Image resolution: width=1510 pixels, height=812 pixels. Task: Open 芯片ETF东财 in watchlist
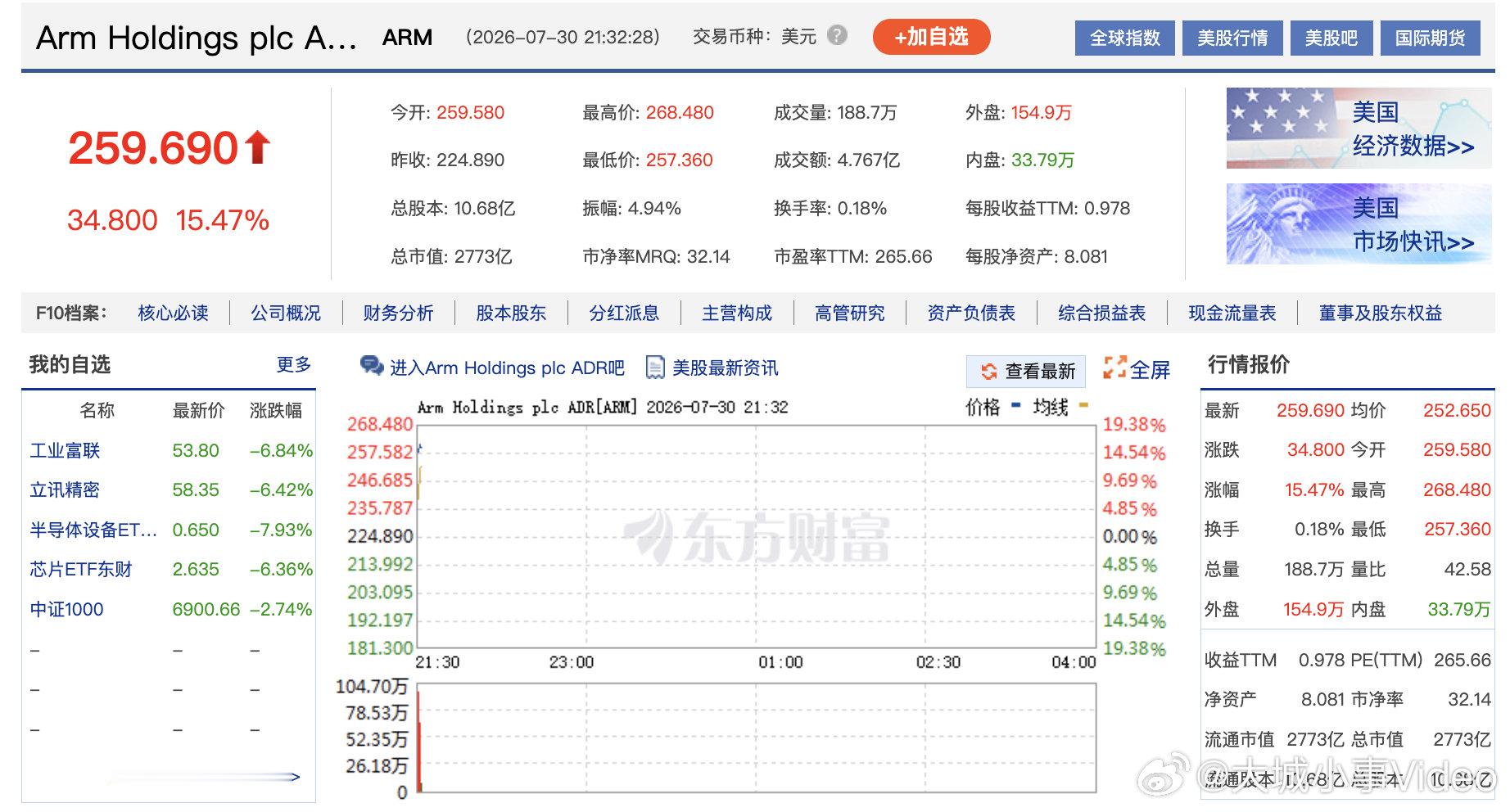click(81, 569)
